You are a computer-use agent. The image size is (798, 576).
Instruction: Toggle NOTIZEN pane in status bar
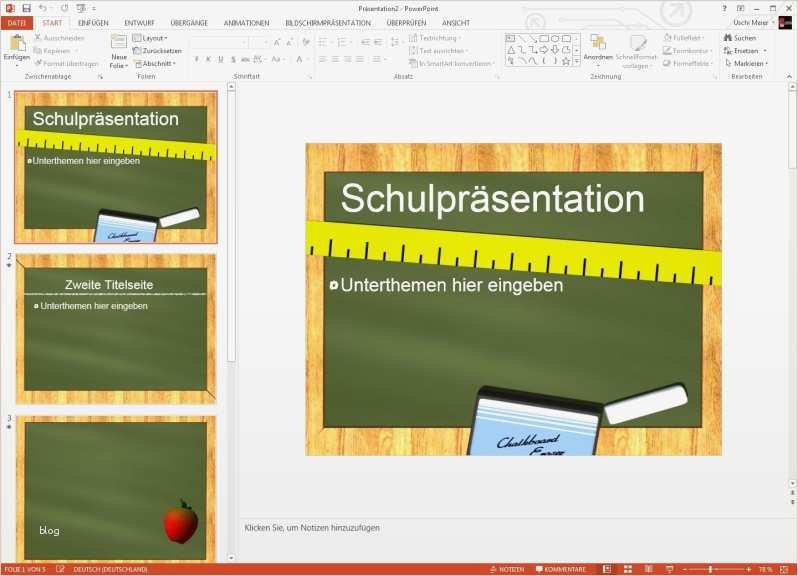(x=507, y=569)
